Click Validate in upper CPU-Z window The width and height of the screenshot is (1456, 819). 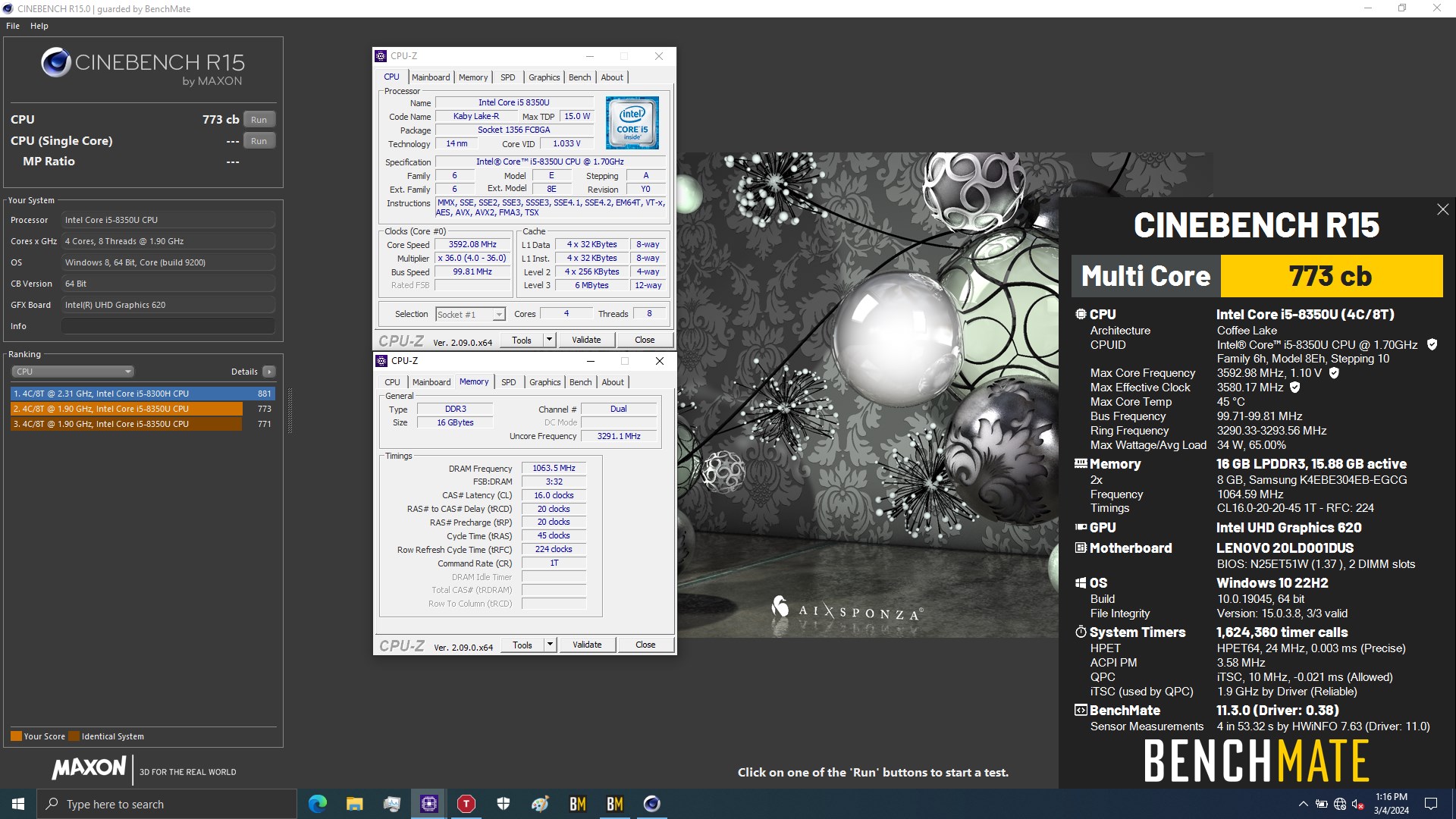pyautogui.click(x=586, y=340)
